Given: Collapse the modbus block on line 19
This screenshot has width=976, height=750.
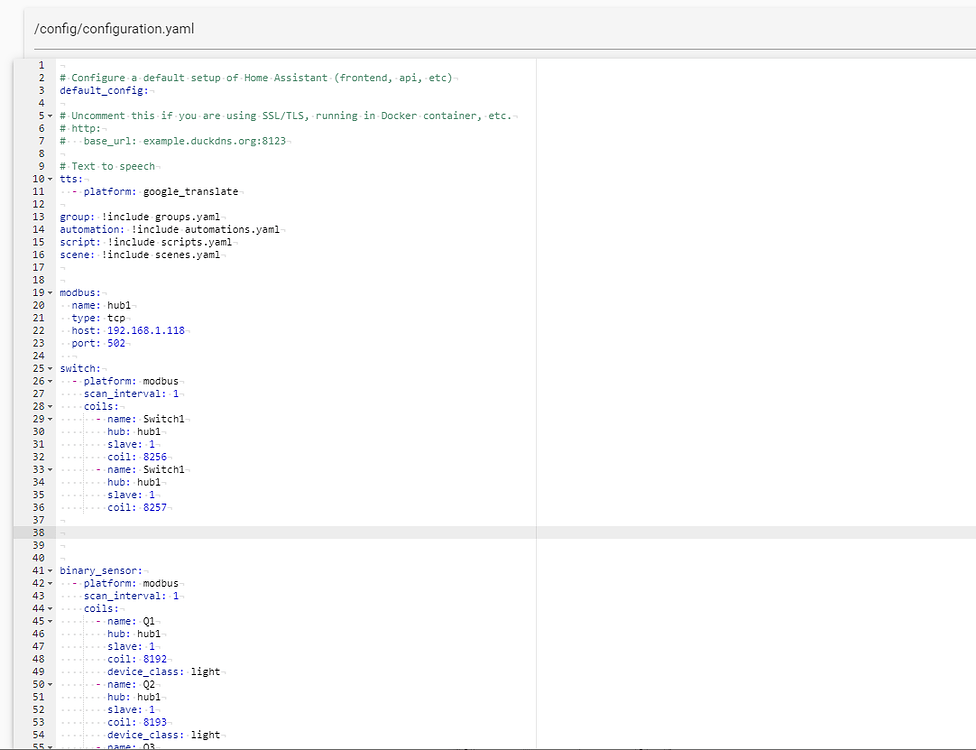Looking at the screenshot, I should tap(50, 293).
